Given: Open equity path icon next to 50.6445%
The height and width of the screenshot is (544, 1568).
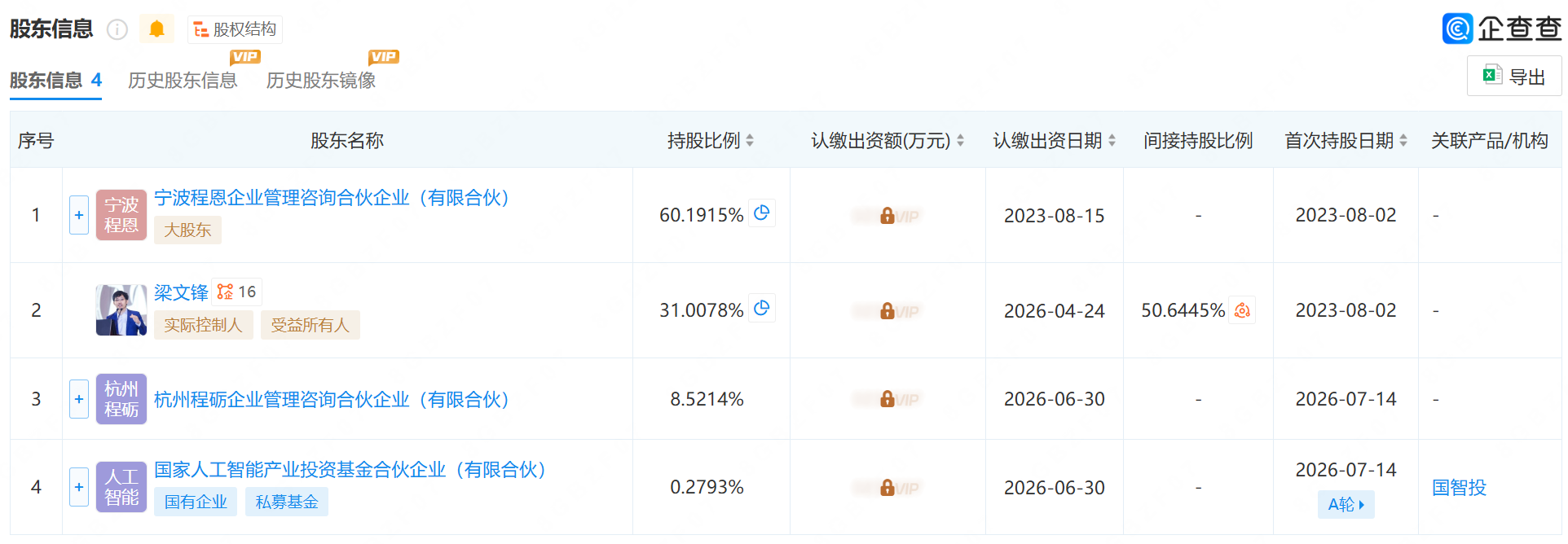Looking at the screenshot, I should 1242,310.
